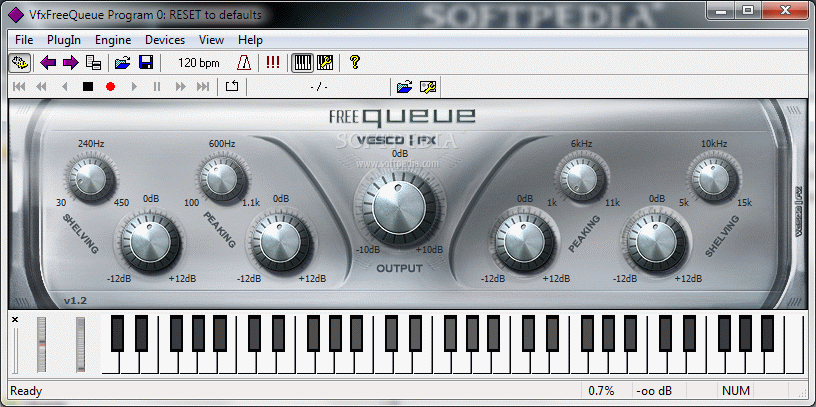Click the pitch bend wheel with red marker
This screenshot has width=816, height=407.
click(x=41, y=345)
